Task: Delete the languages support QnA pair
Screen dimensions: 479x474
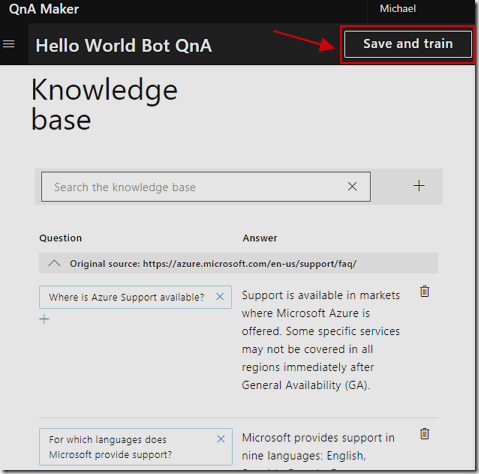Action: point(424,434)
